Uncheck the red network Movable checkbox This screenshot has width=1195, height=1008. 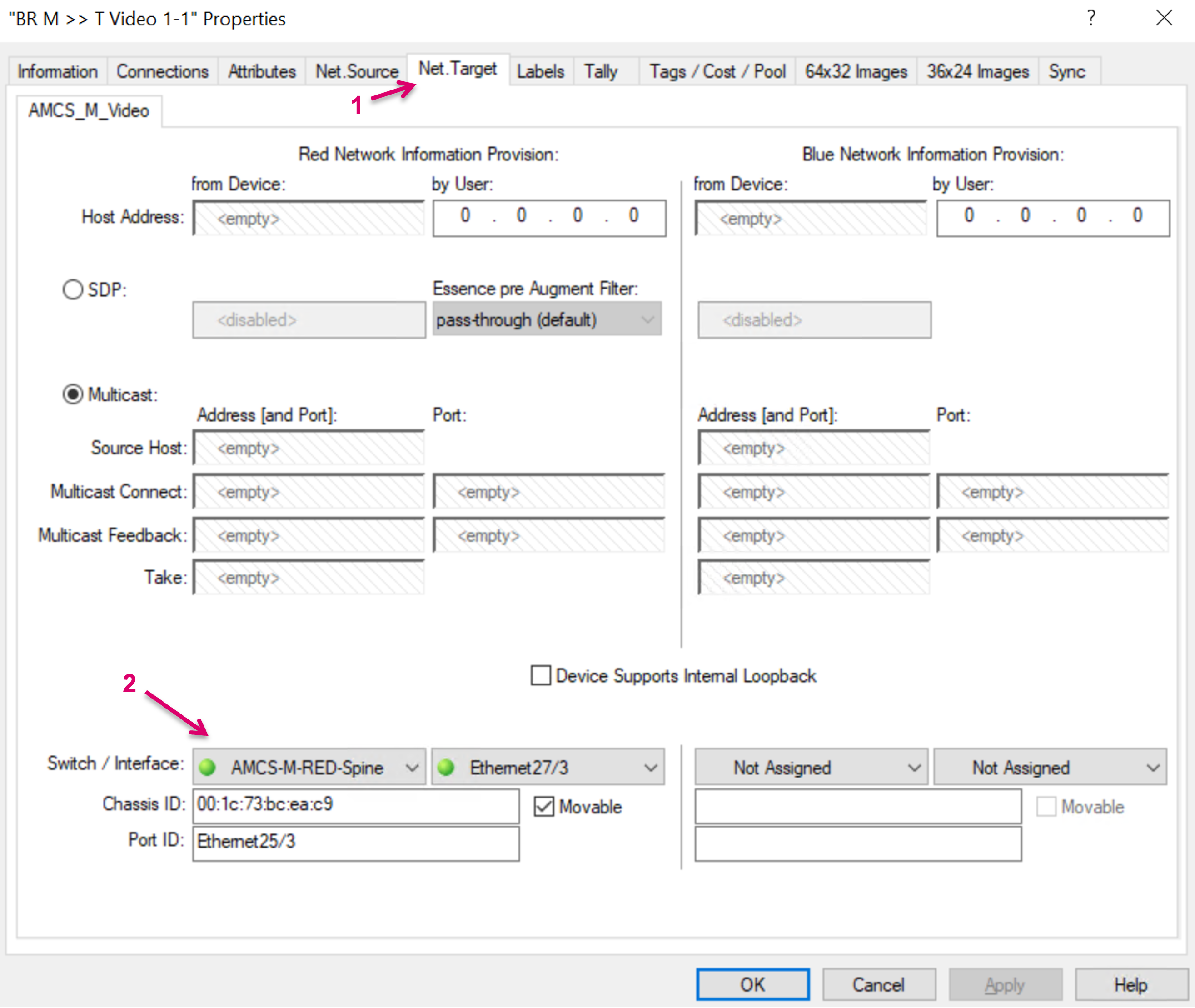(x=544, y=806)
